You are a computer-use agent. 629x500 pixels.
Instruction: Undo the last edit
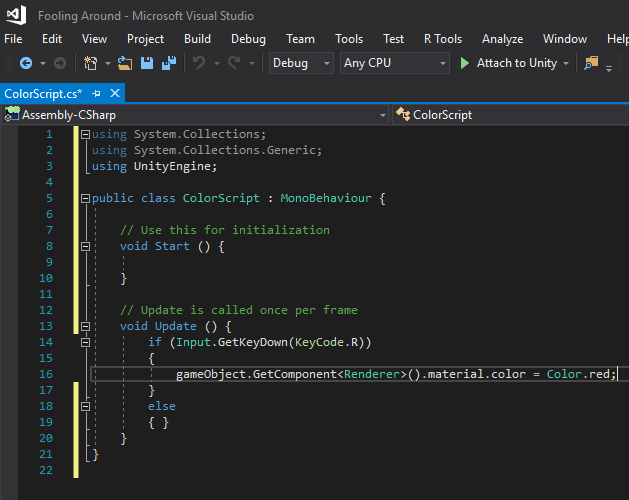199,63
